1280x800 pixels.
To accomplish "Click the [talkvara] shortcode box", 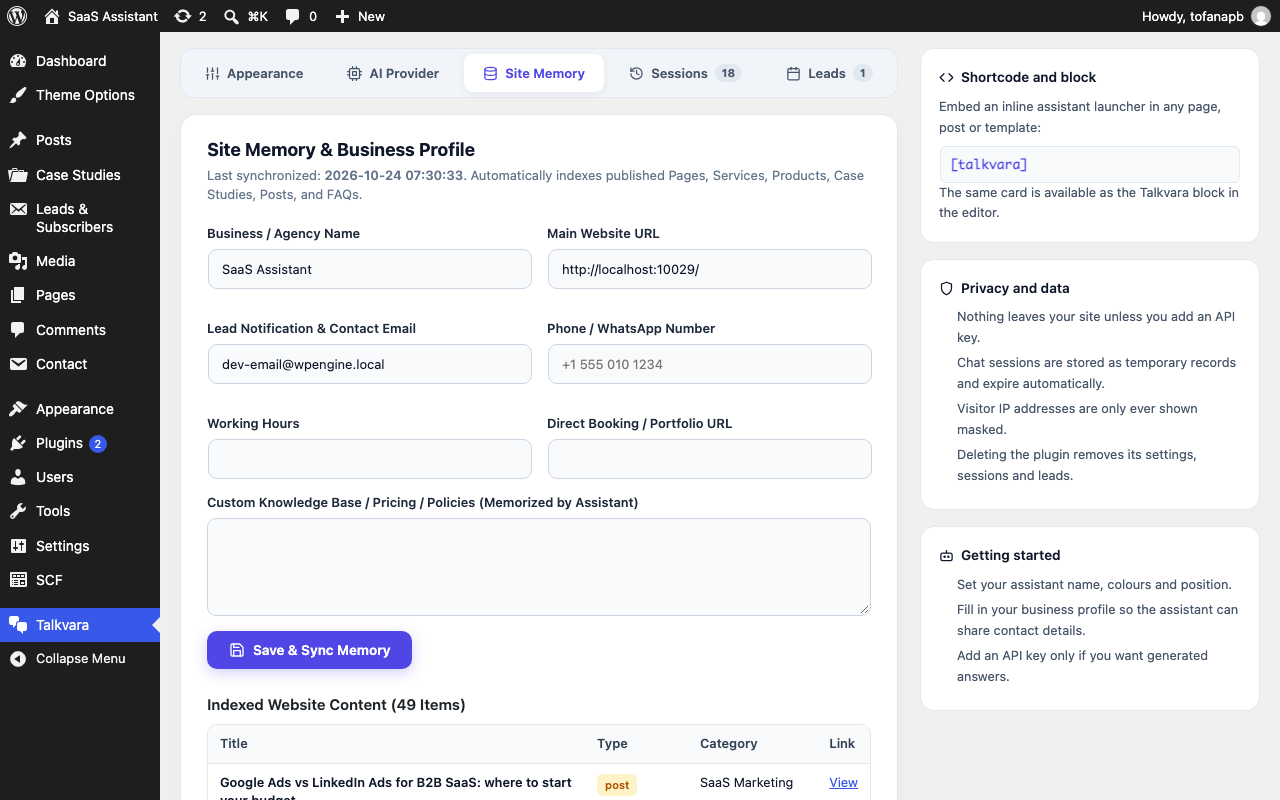I will pyautogui.click(x=1089, y=164).
